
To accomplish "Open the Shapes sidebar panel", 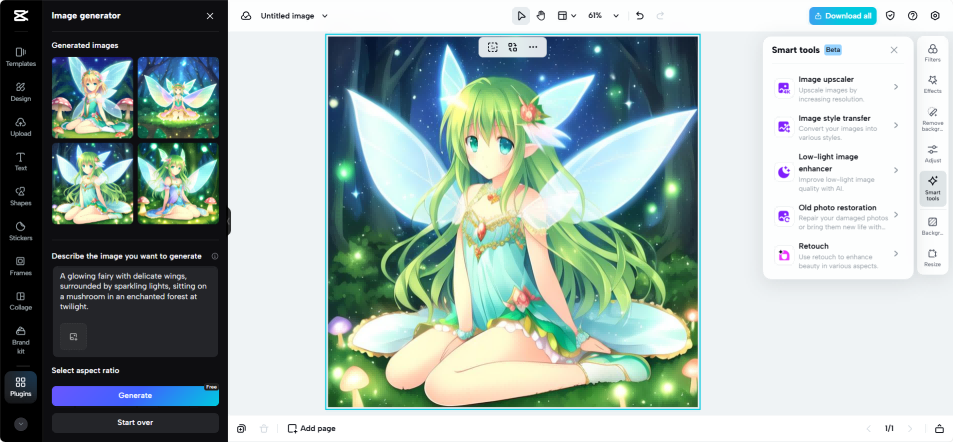I will click(x=20, y=196).
